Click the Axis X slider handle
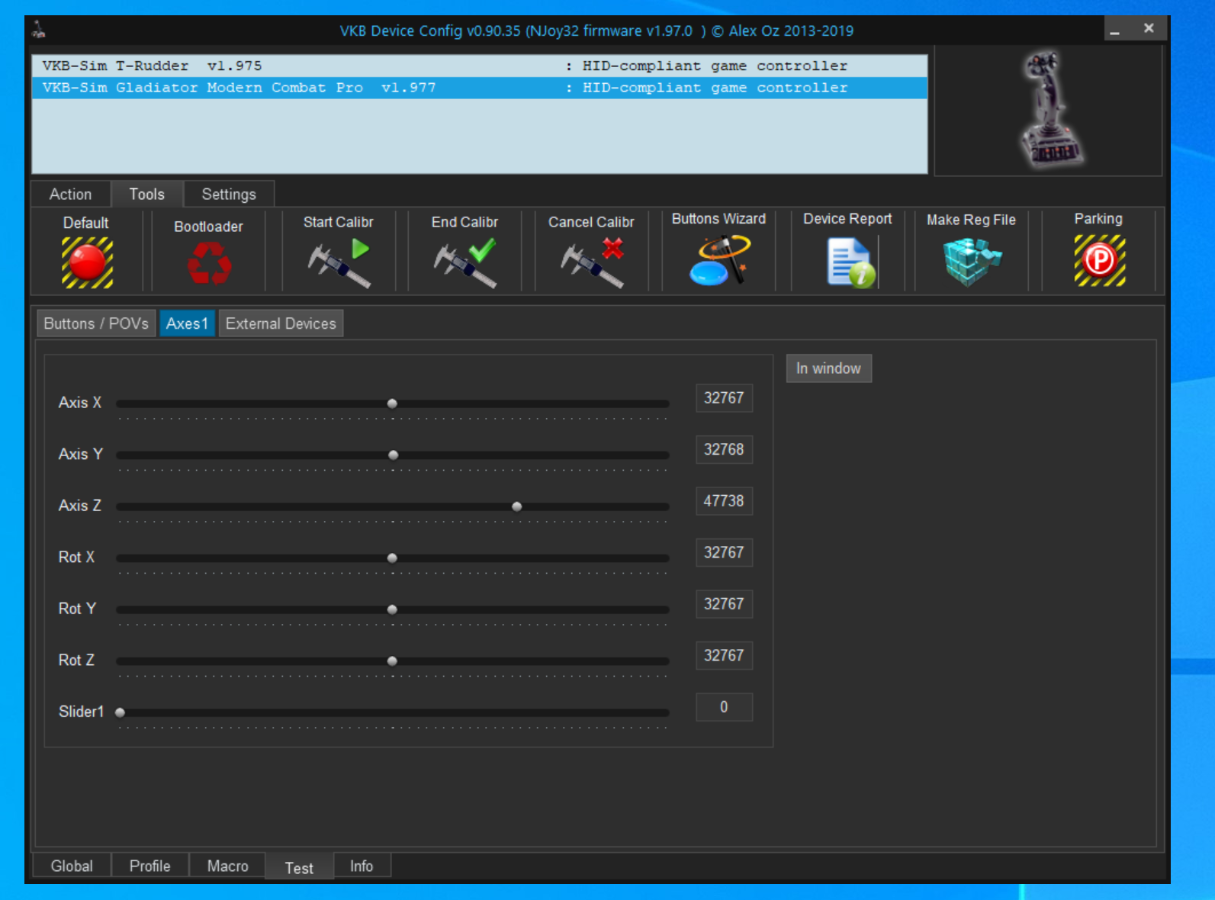1215x900 pixels. coord(392,403)
